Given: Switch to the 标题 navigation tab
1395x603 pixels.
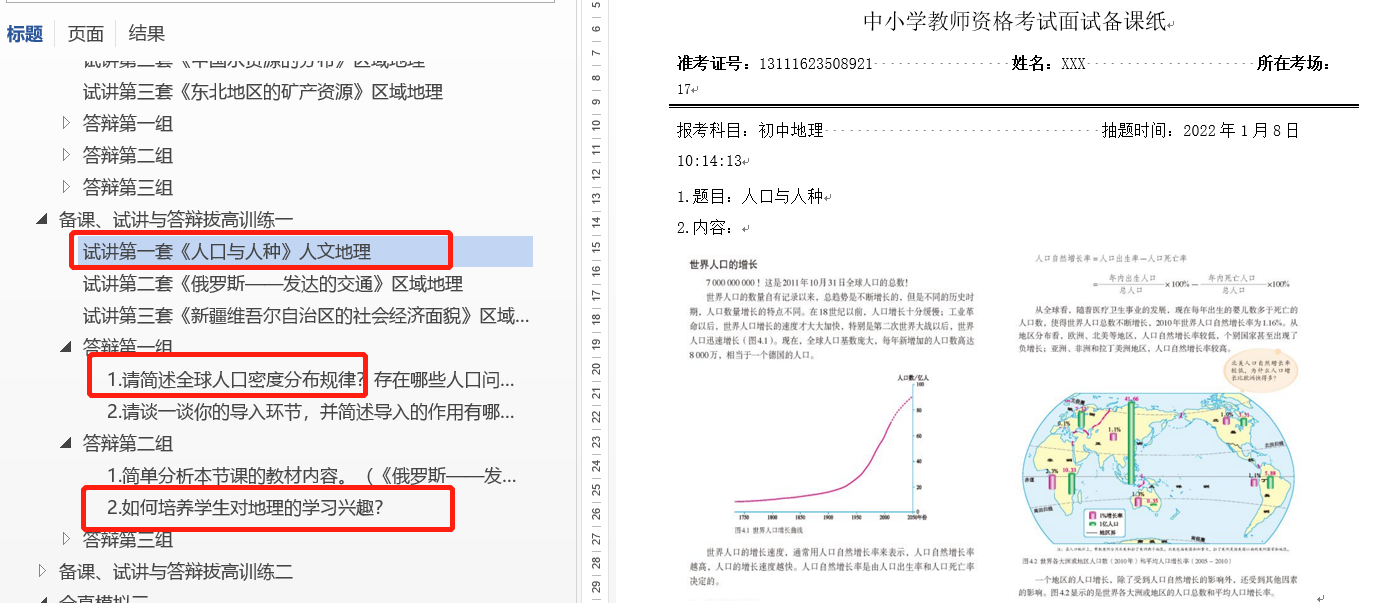Looking at the screenshot, I should (x=25, y=34).
